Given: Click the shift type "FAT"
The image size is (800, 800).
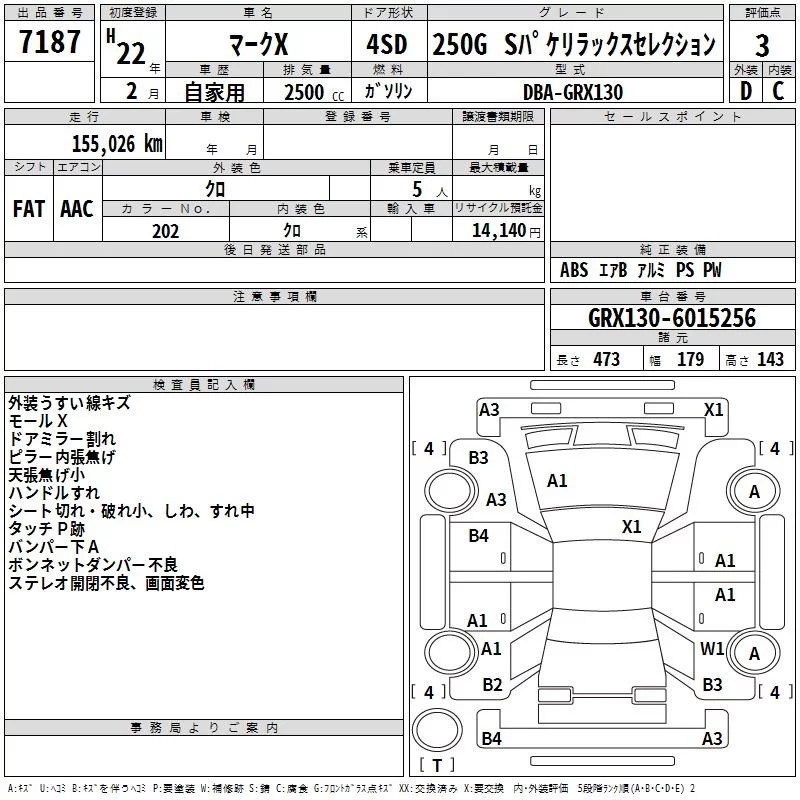Looking at the screenshot, I should click(29, 209).
